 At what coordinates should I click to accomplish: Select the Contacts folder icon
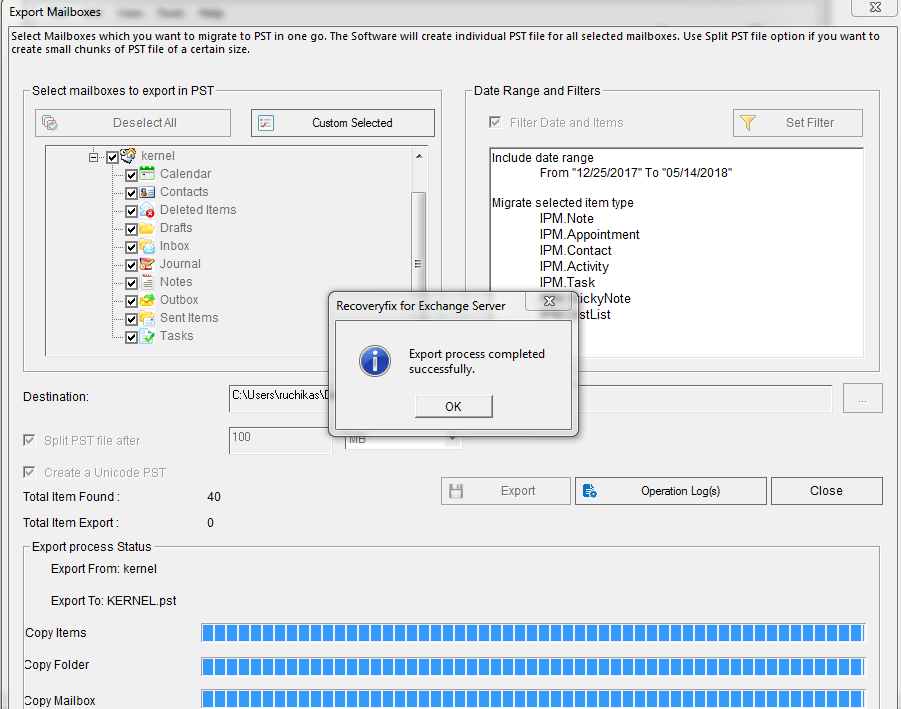click(147, 192)
